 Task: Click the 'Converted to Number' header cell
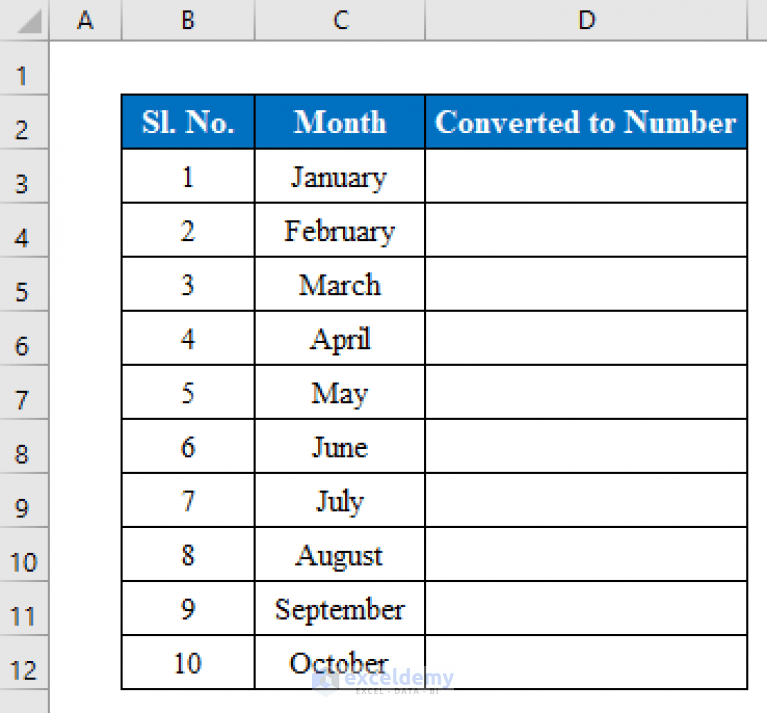(x=586, y=122)
